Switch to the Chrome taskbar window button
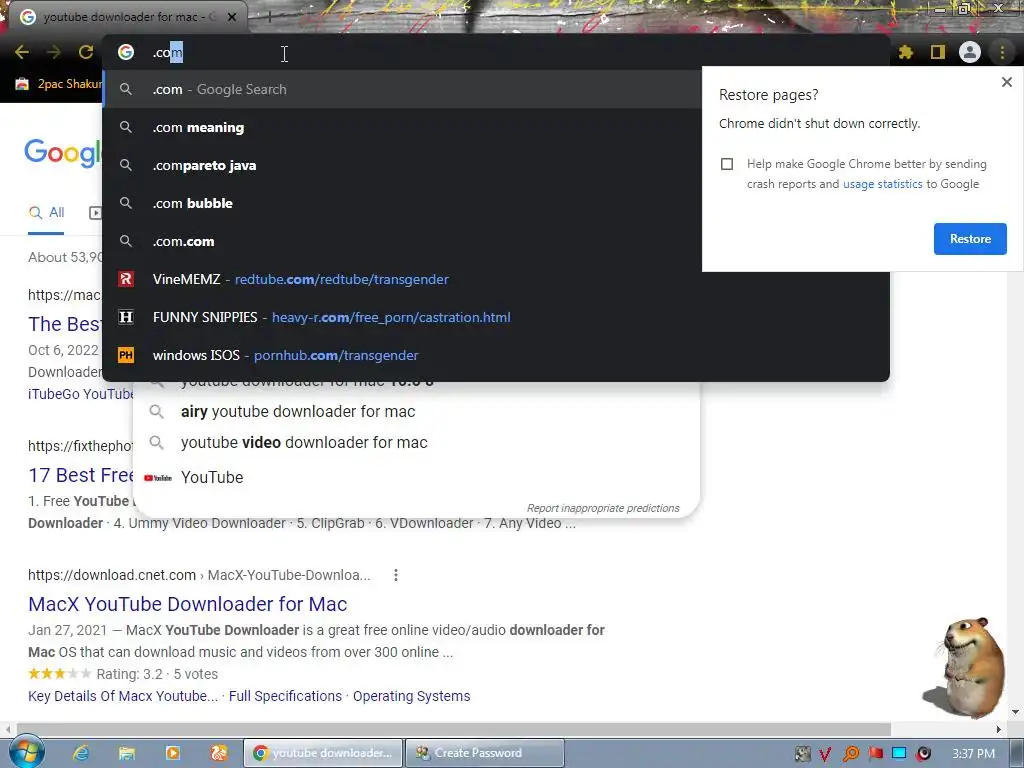Image resolution: width=1024 pixels, height=768 pixels. [323, 753]
